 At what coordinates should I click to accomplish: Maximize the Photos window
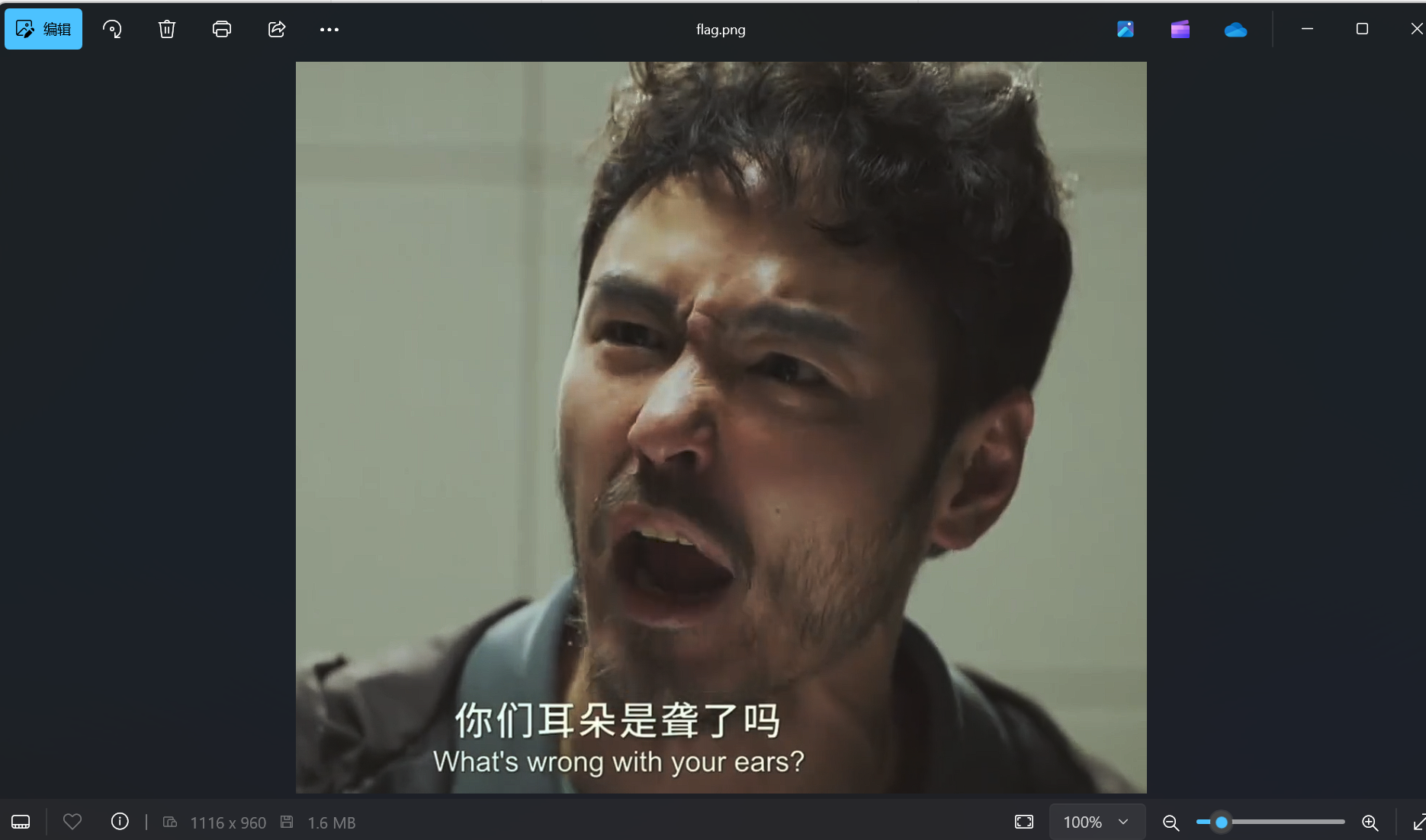pos(1362,29)
